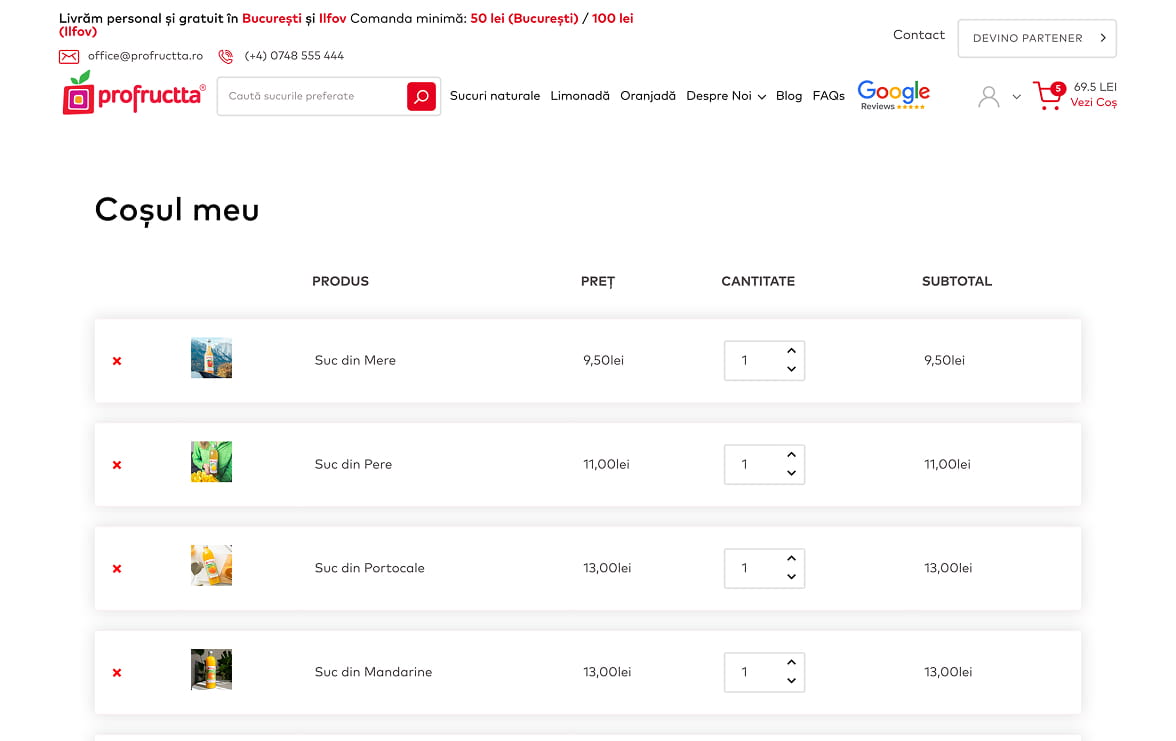This screenshot has width=1176, height=741.
Task: Open the Suc din Mandarine product thumbnail
Action: (211, 670)
